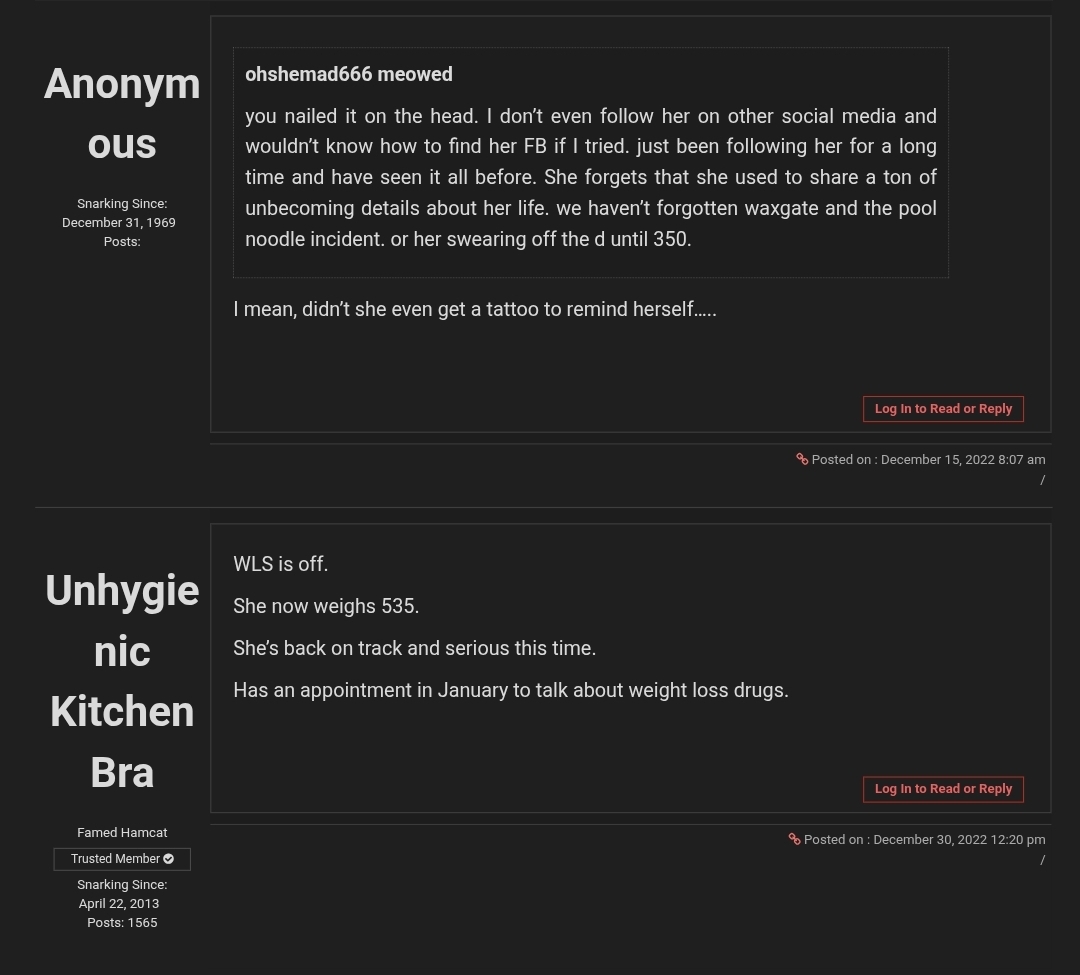Click the permalink chain icon for December 15 post
Screen dimensions: 1080x975
pyautogui.click(x=802, y=459)
